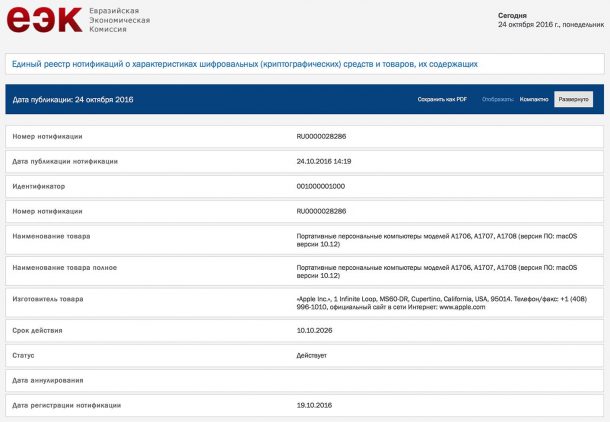Click the Изготовитель товара row label
Viewport: 610px width, 422px height.
coord(48,299)
